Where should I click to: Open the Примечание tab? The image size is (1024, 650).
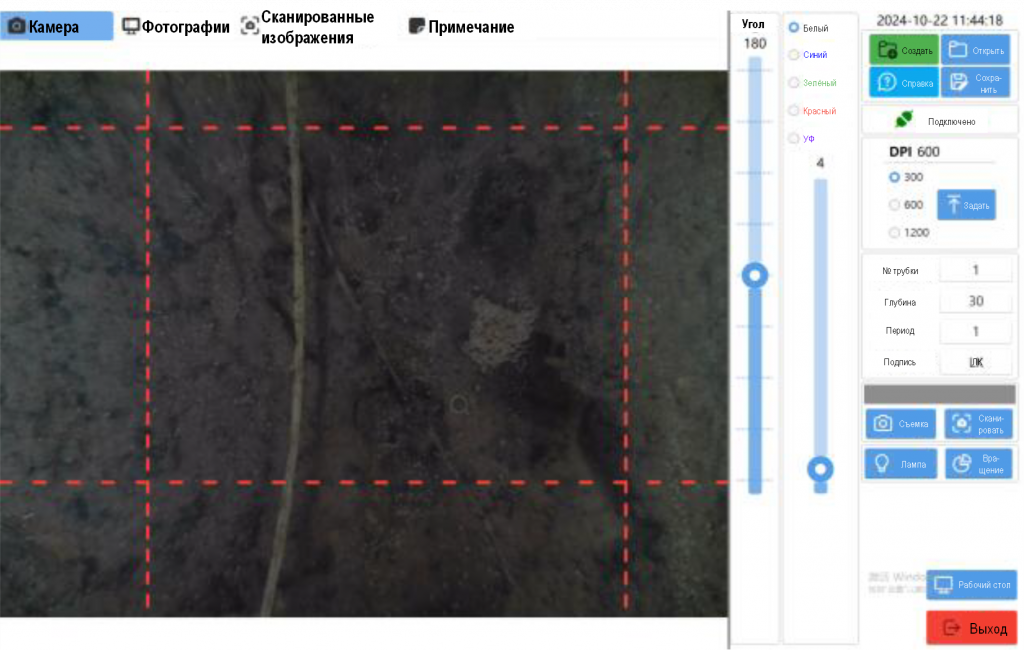point(461,27)
